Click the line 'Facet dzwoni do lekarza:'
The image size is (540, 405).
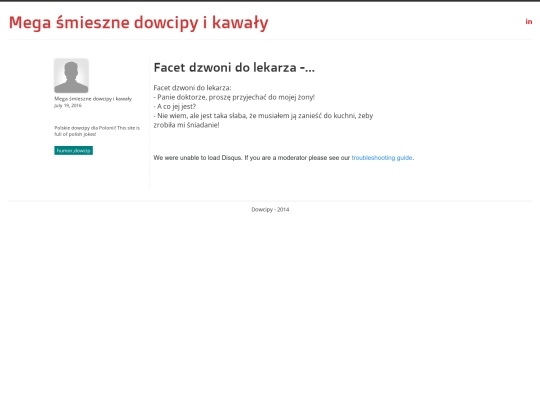(x=193, y=88)
